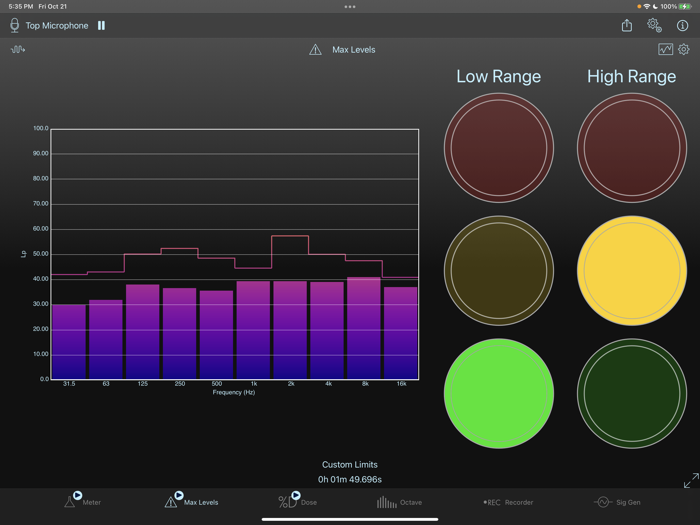
Task: Tap the Low Range red indicator
Action: 499,148
